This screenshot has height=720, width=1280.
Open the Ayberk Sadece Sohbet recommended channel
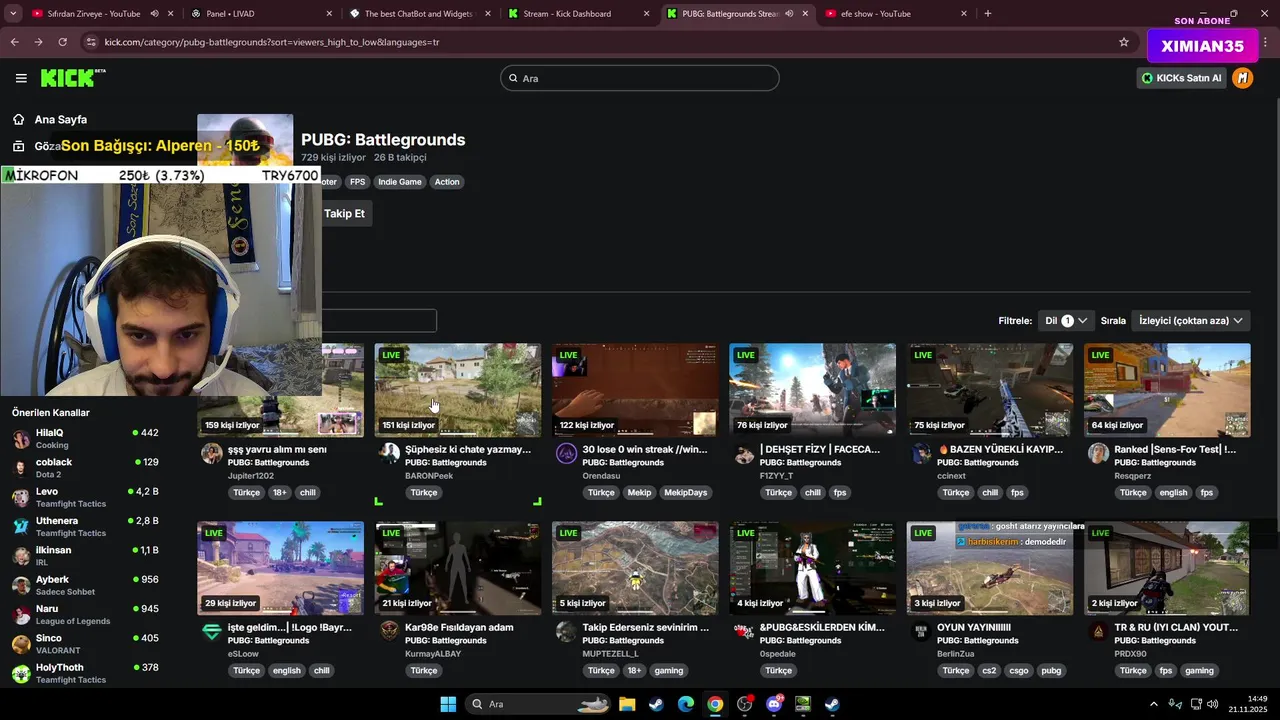86,585
